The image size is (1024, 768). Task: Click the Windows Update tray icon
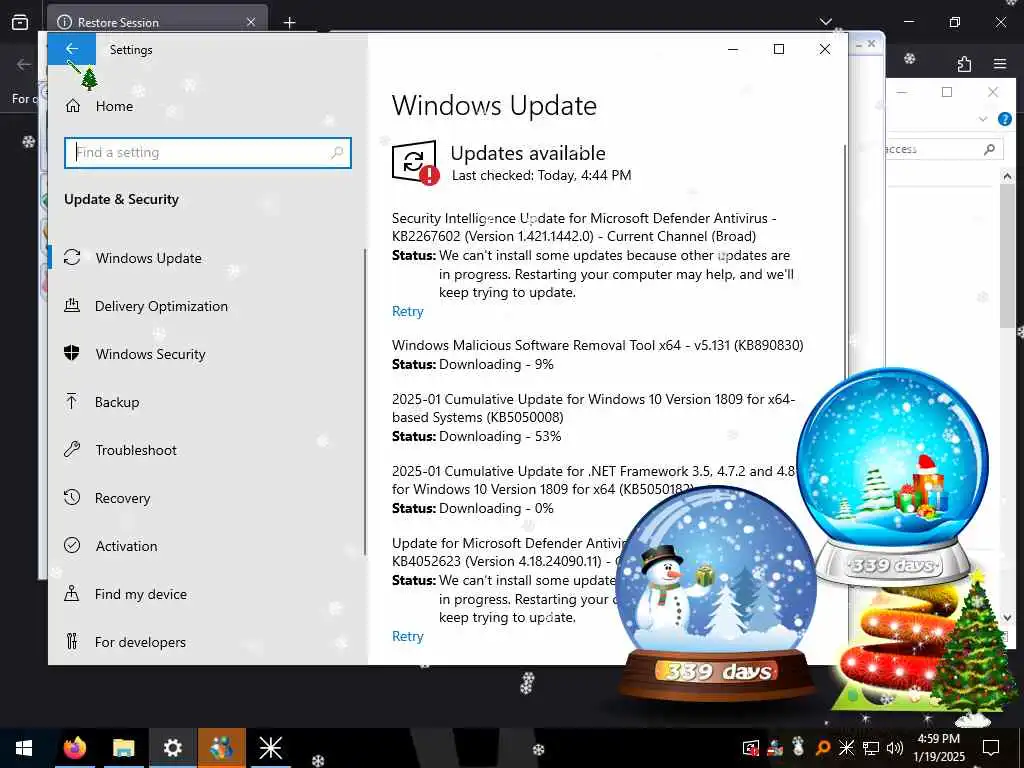coord(752,748)
